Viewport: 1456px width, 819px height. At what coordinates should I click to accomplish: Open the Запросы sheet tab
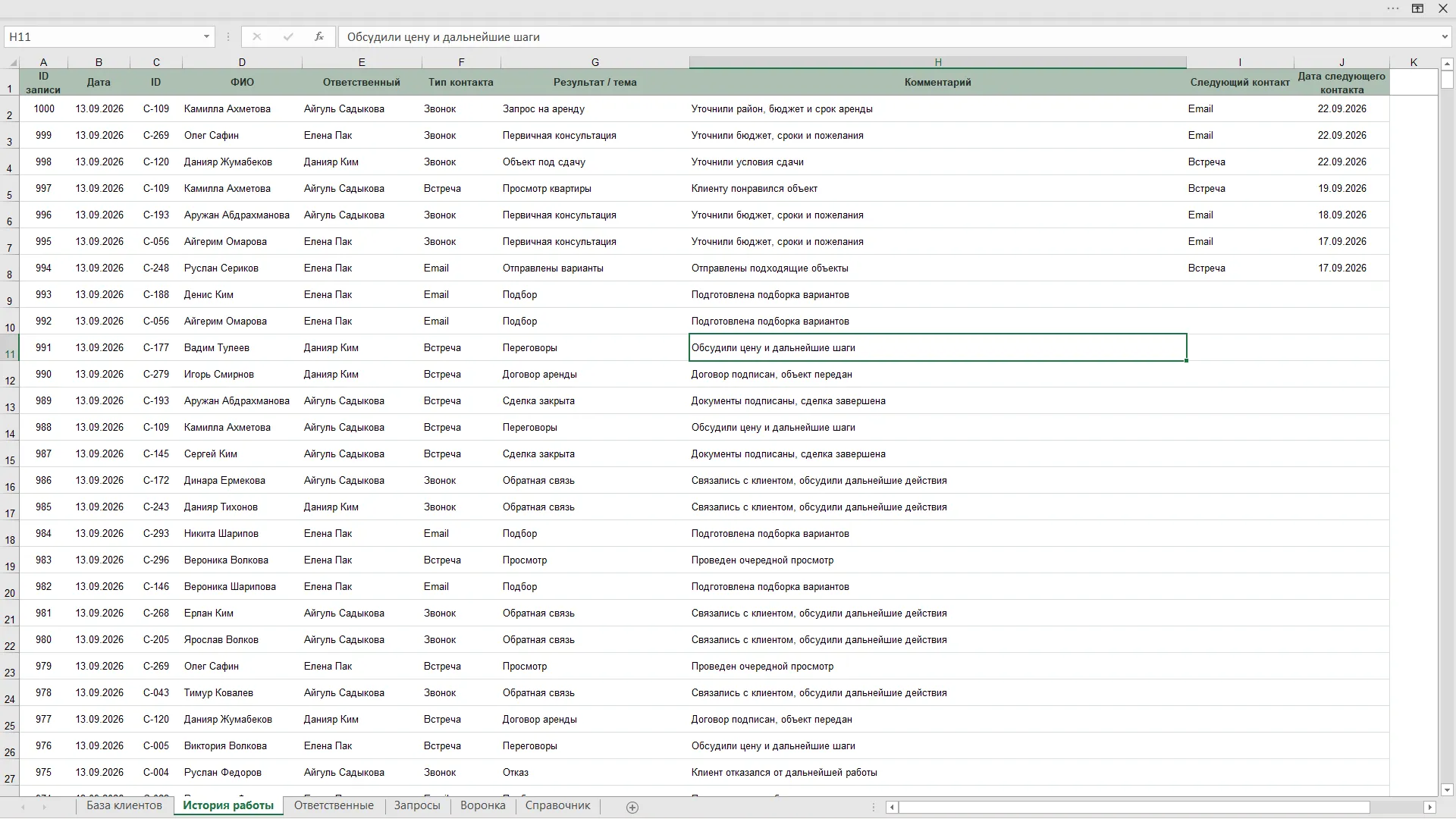(417, 805)
